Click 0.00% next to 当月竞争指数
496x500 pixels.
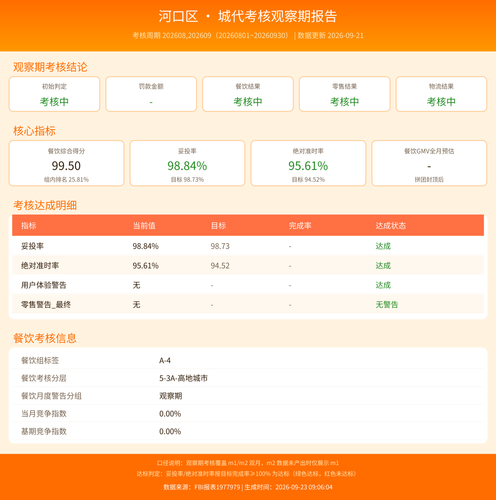(x=170, y=414)
